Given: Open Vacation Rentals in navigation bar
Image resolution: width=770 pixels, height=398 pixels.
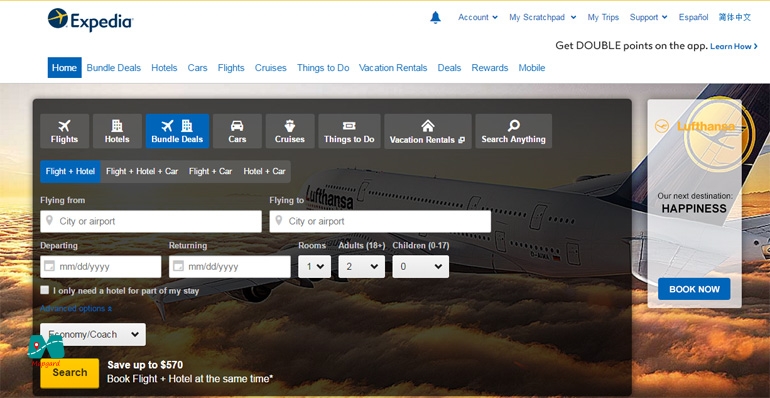Looking at the screenshot, I should 393,68.
